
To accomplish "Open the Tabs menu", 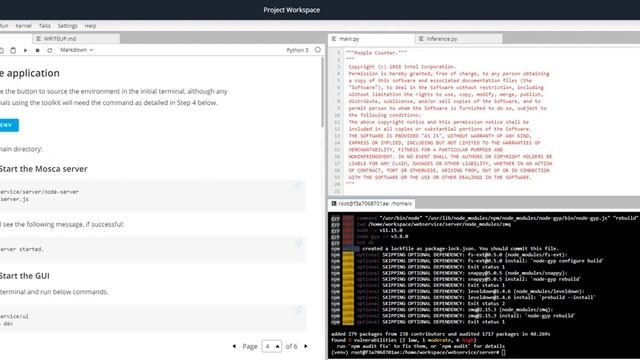I will [44, 26].
